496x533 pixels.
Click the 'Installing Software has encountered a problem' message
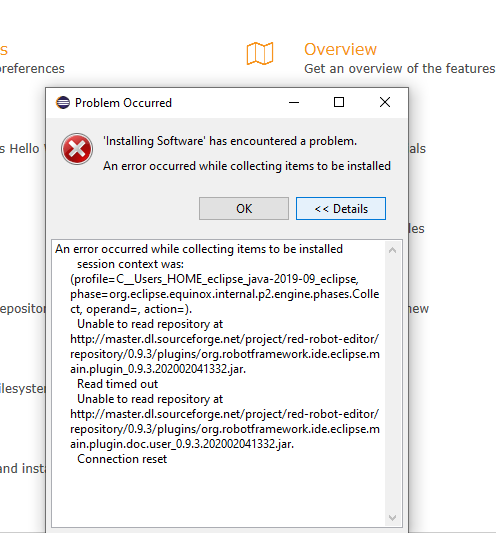[230, 141]
